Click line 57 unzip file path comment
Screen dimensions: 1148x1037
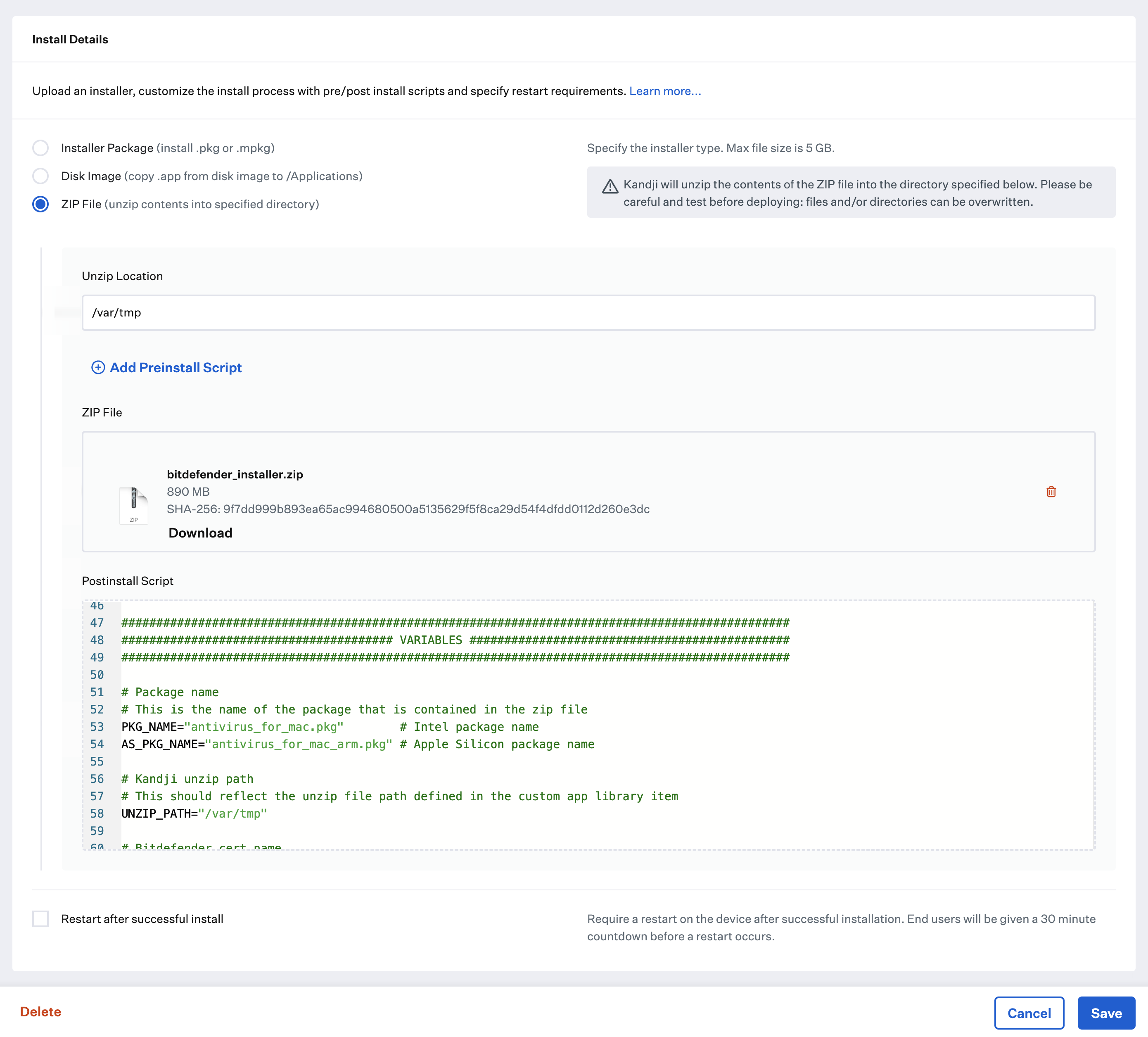(x=400, y=796)
